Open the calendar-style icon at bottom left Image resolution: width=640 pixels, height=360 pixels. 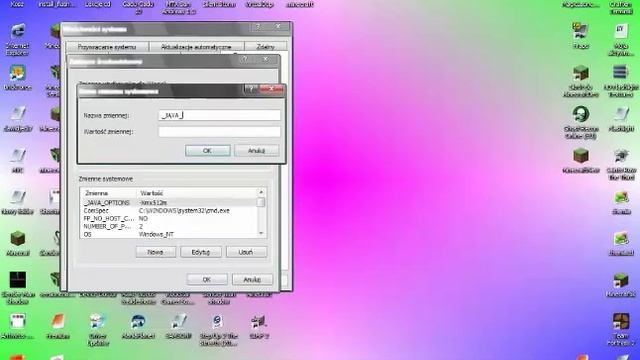coord(18,322)
